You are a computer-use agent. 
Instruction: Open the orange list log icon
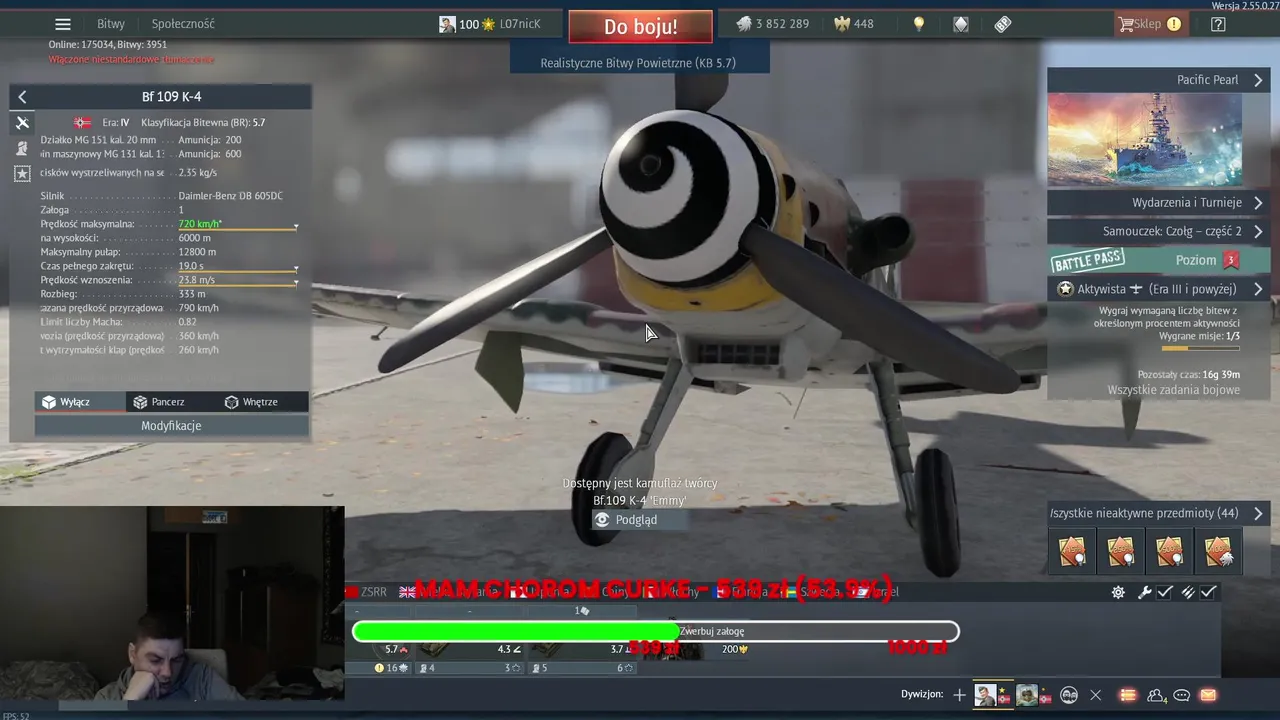[x=1128, y=695]
